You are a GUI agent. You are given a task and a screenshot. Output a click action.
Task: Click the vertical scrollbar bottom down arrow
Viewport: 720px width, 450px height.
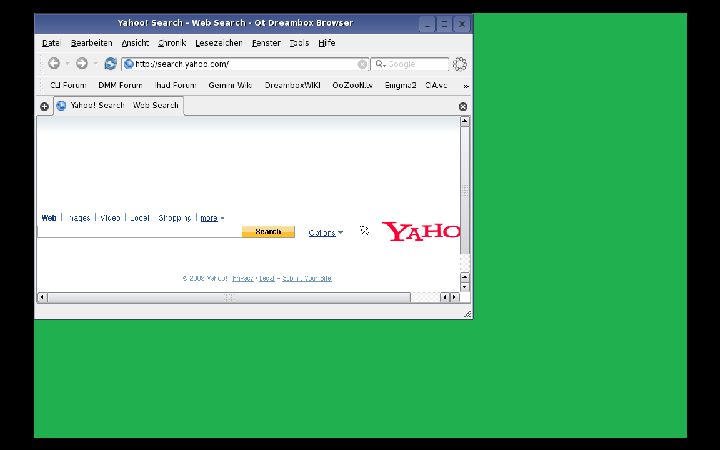click(465, 287)
